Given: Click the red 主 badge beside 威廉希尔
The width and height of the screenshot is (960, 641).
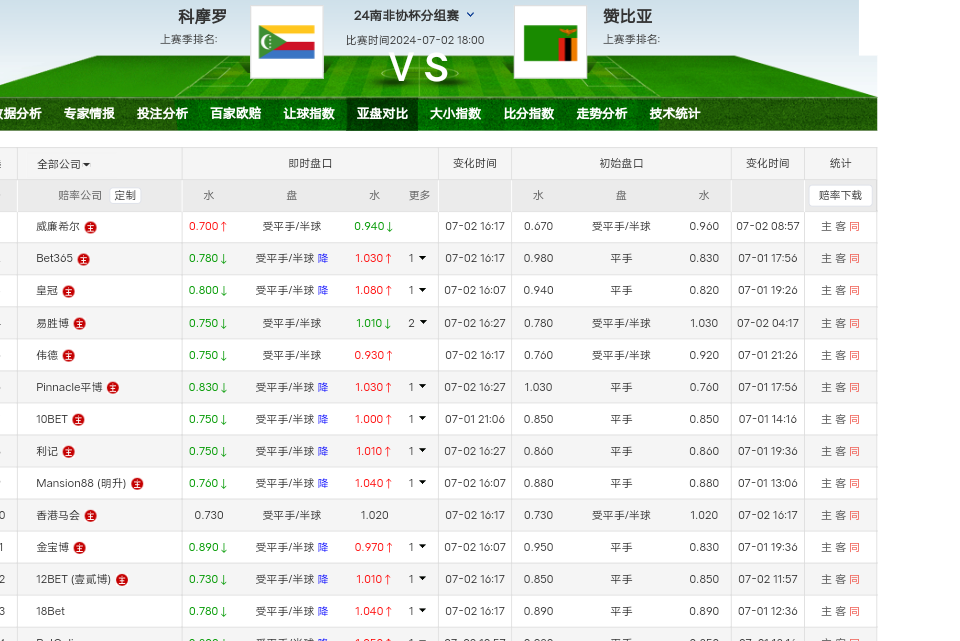Looking at the screenshot, I should [91, 227].
